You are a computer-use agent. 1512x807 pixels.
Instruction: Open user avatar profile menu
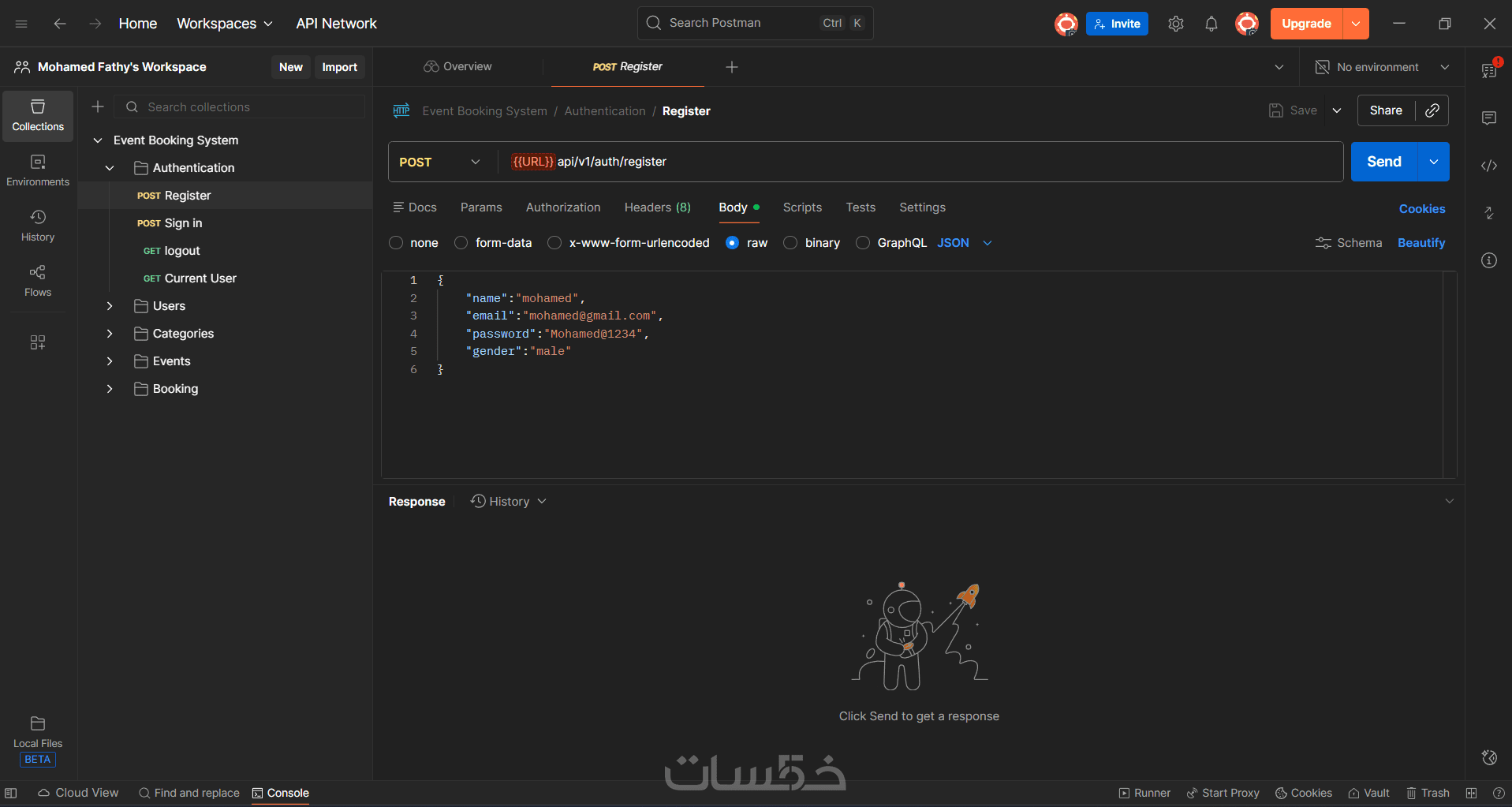coord(1247,24)
